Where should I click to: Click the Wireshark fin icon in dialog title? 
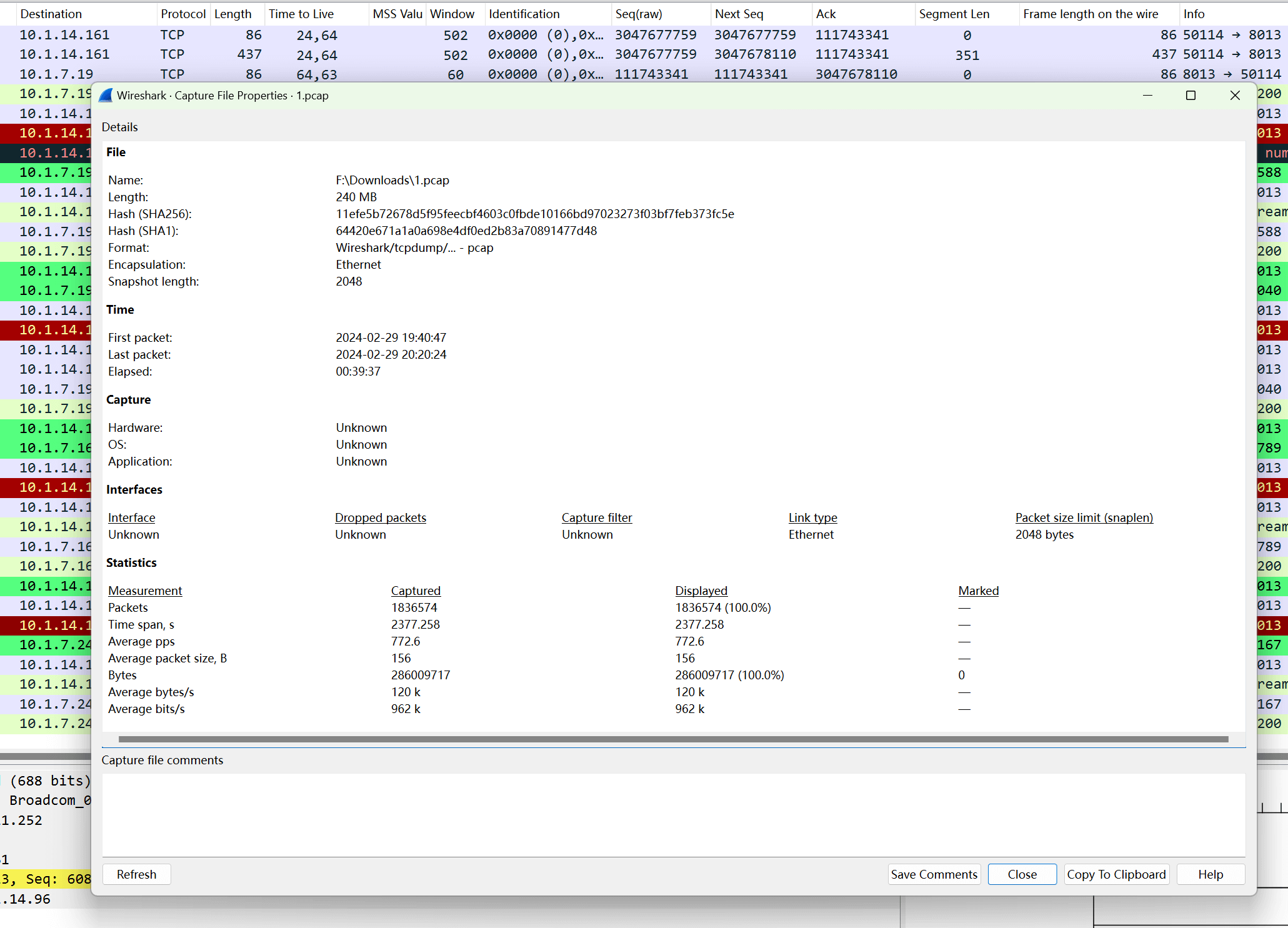click(x=106, y=96)
